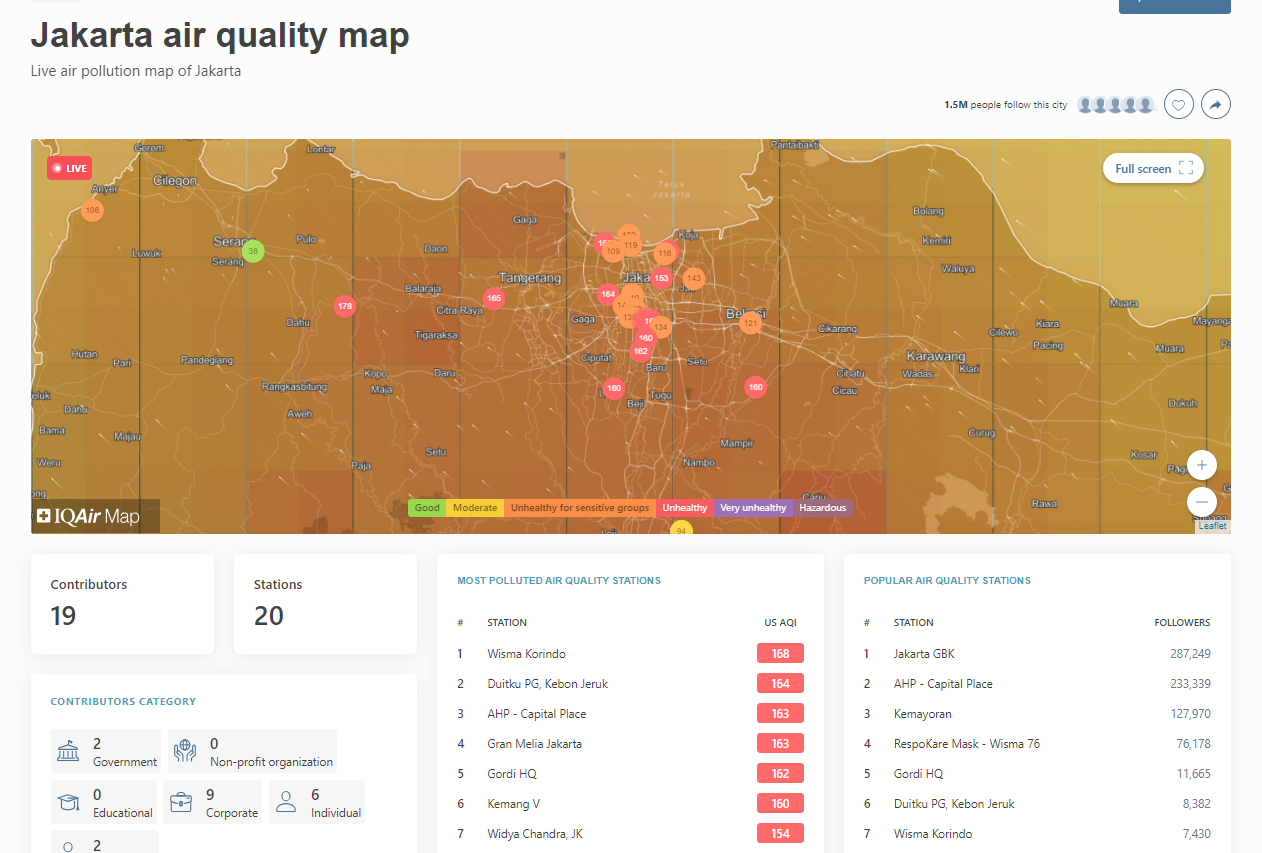Zoom out on the map
The height and width of the screenshot is (853, 1262).
click(1202, 501)
